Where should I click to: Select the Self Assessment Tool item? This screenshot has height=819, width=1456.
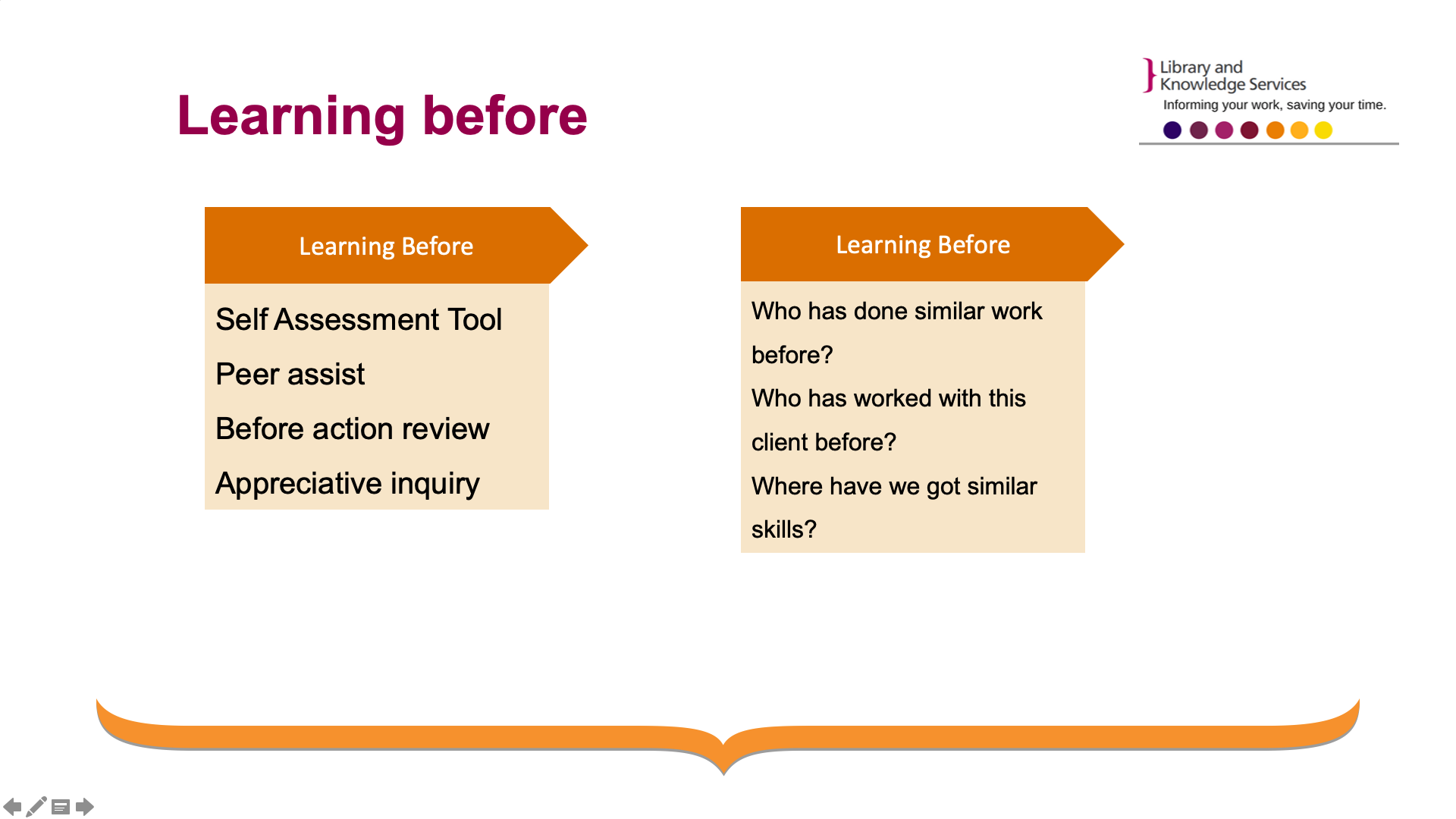coord(358,319)
